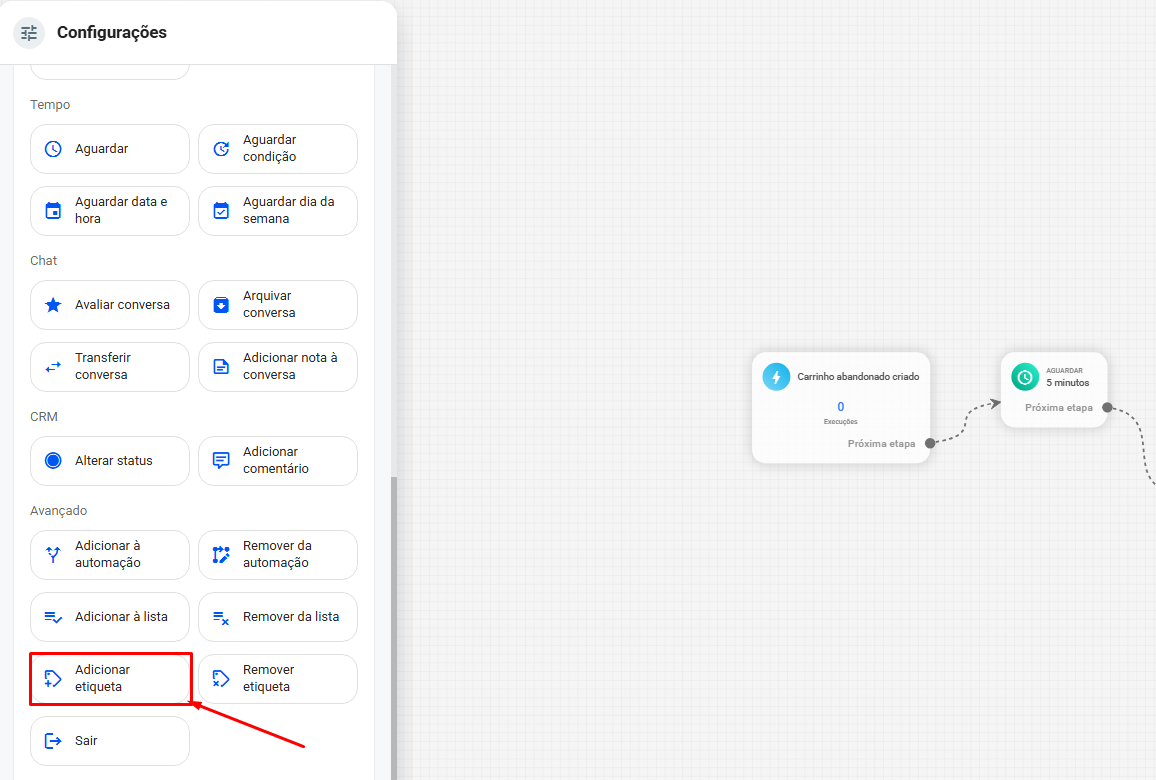Select the Aguardar clock icon
This screenshot has width=1156, height=780.
click(53, 149)
